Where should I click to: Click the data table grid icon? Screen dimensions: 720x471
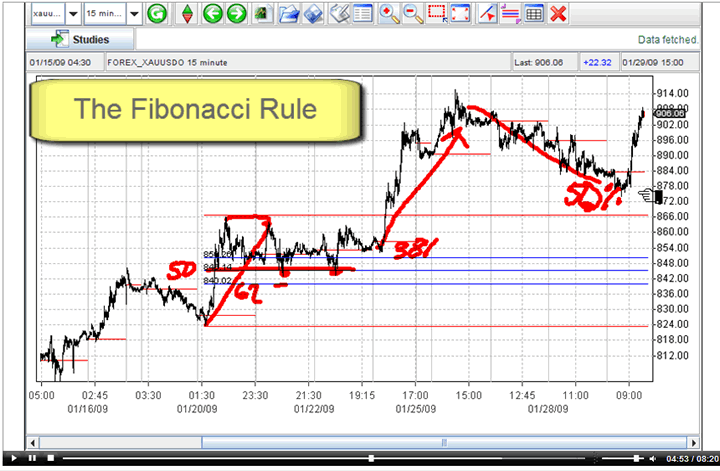[x=534, y=14]
